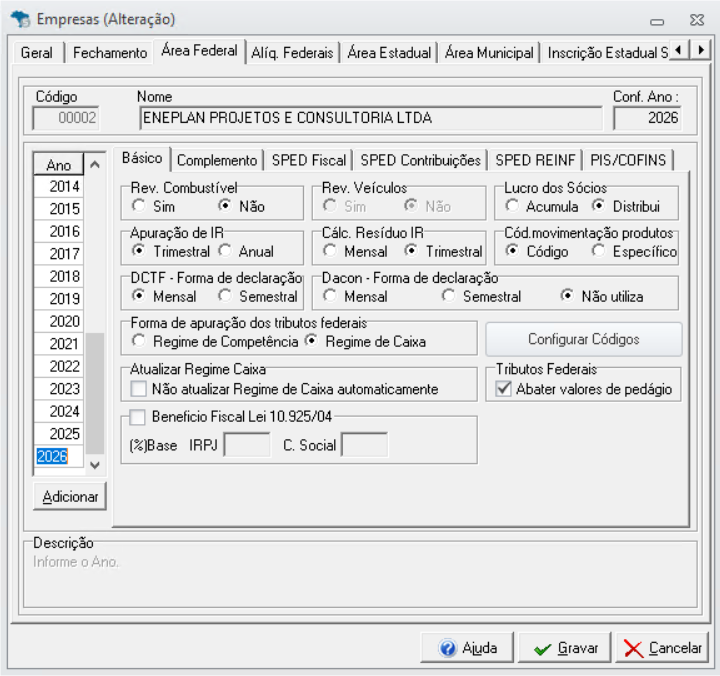Click the Conf. Ano field
720x676 pixels.
click(647, 118)
